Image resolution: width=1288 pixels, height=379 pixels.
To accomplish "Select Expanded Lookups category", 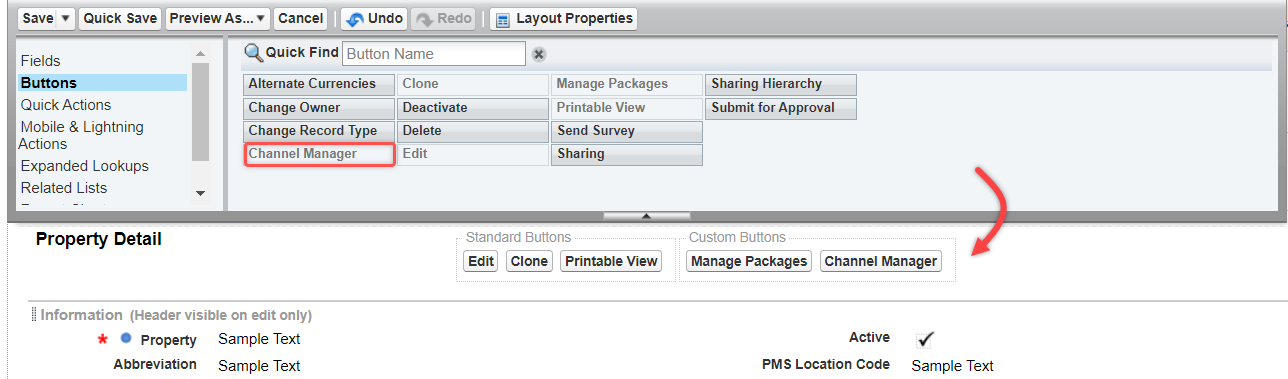I will pyautogui.click(x=85, y=166).
